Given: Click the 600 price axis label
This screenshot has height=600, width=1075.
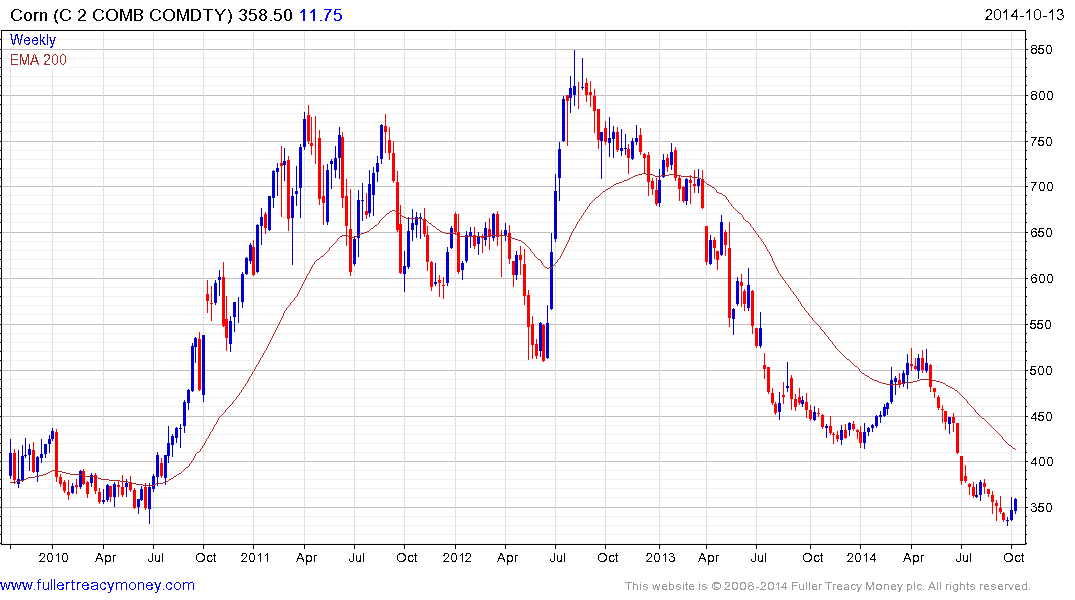Looking at the screenshot, I should click(x=1041, y=279).
